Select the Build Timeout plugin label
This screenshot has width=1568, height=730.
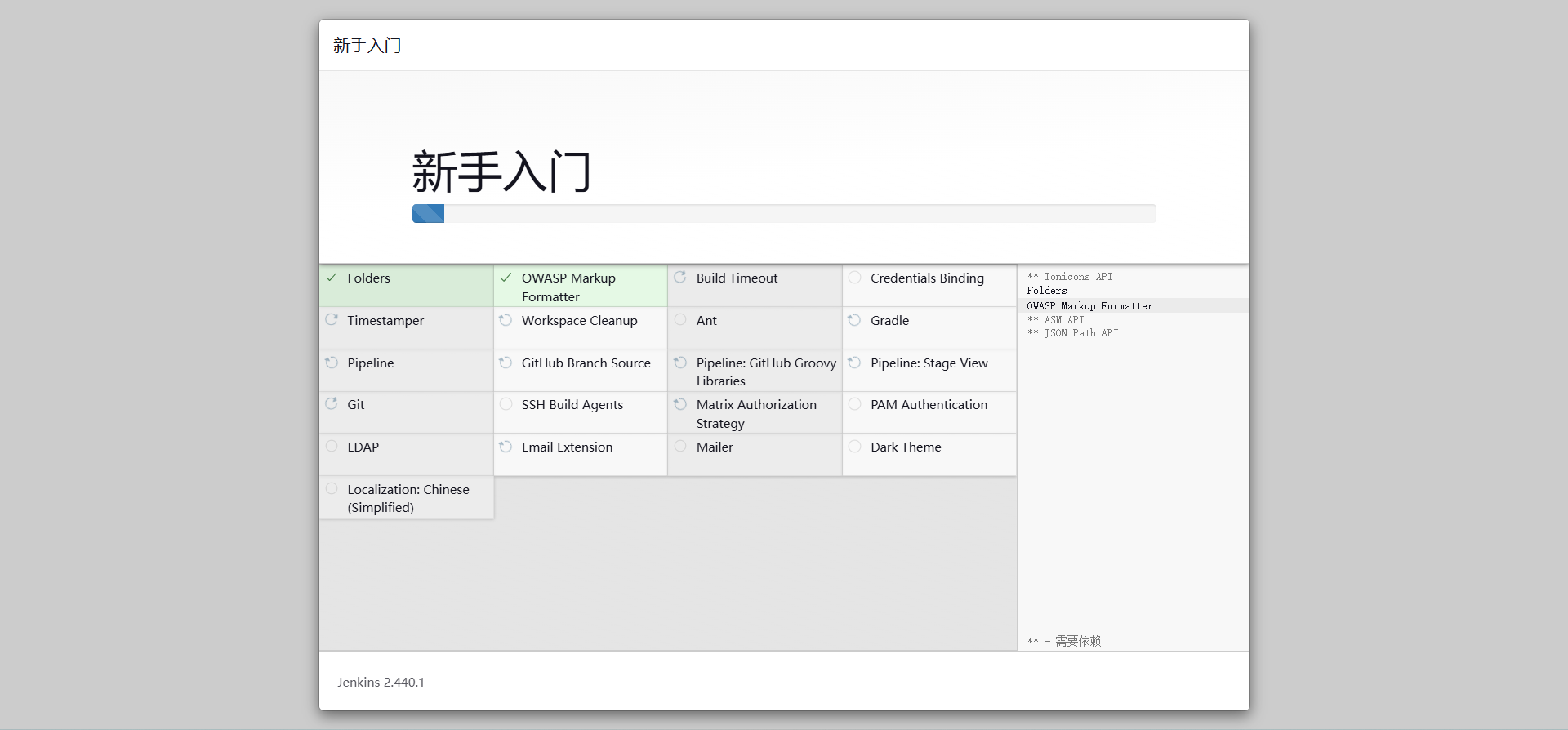[737, 278]
